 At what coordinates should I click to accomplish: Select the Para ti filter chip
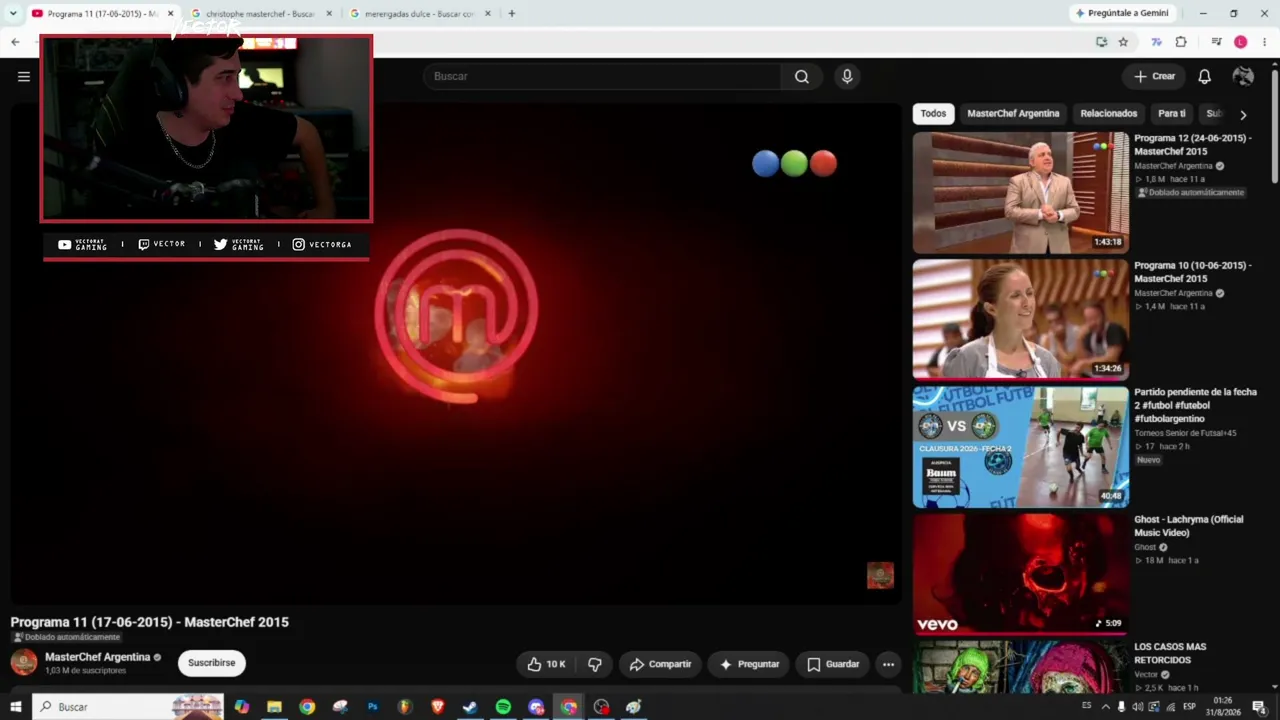[x=1172, y=114]
